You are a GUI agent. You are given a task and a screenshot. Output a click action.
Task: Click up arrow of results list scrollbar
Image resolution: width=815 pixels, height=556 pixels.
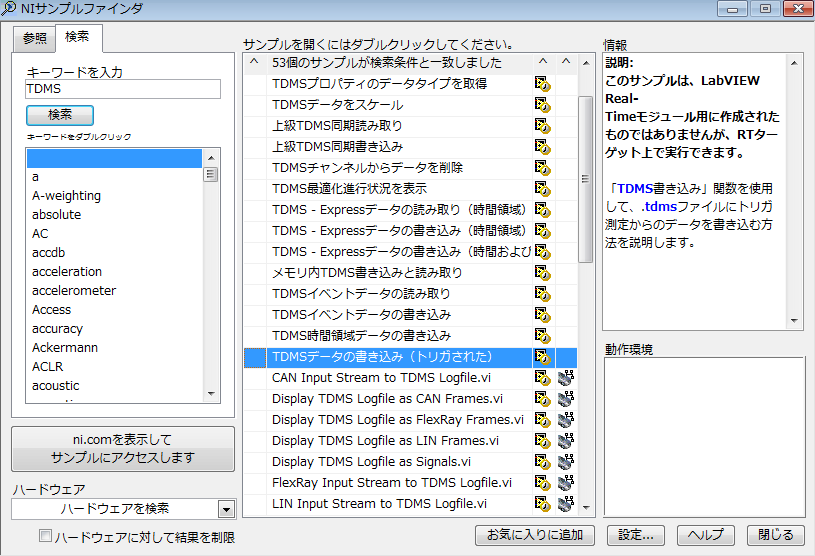[586, 63]
